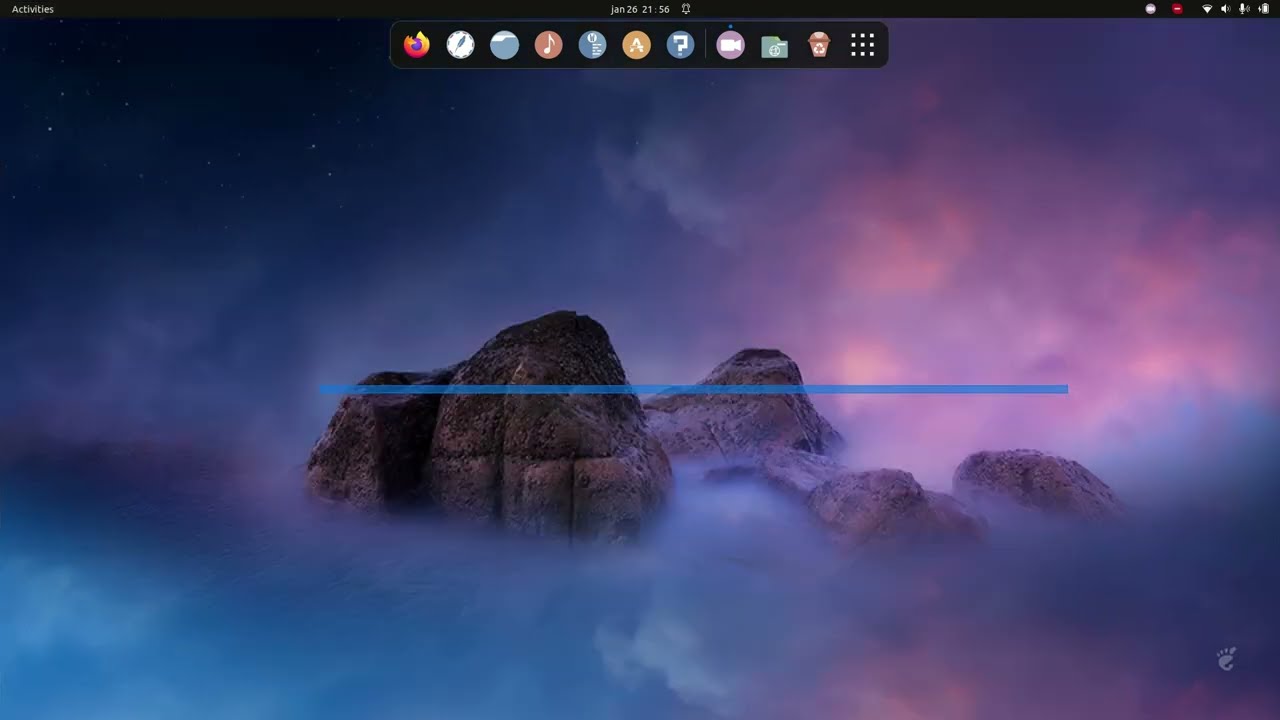
Task: Switch to the running video camera application
Action: pos(730,44)
